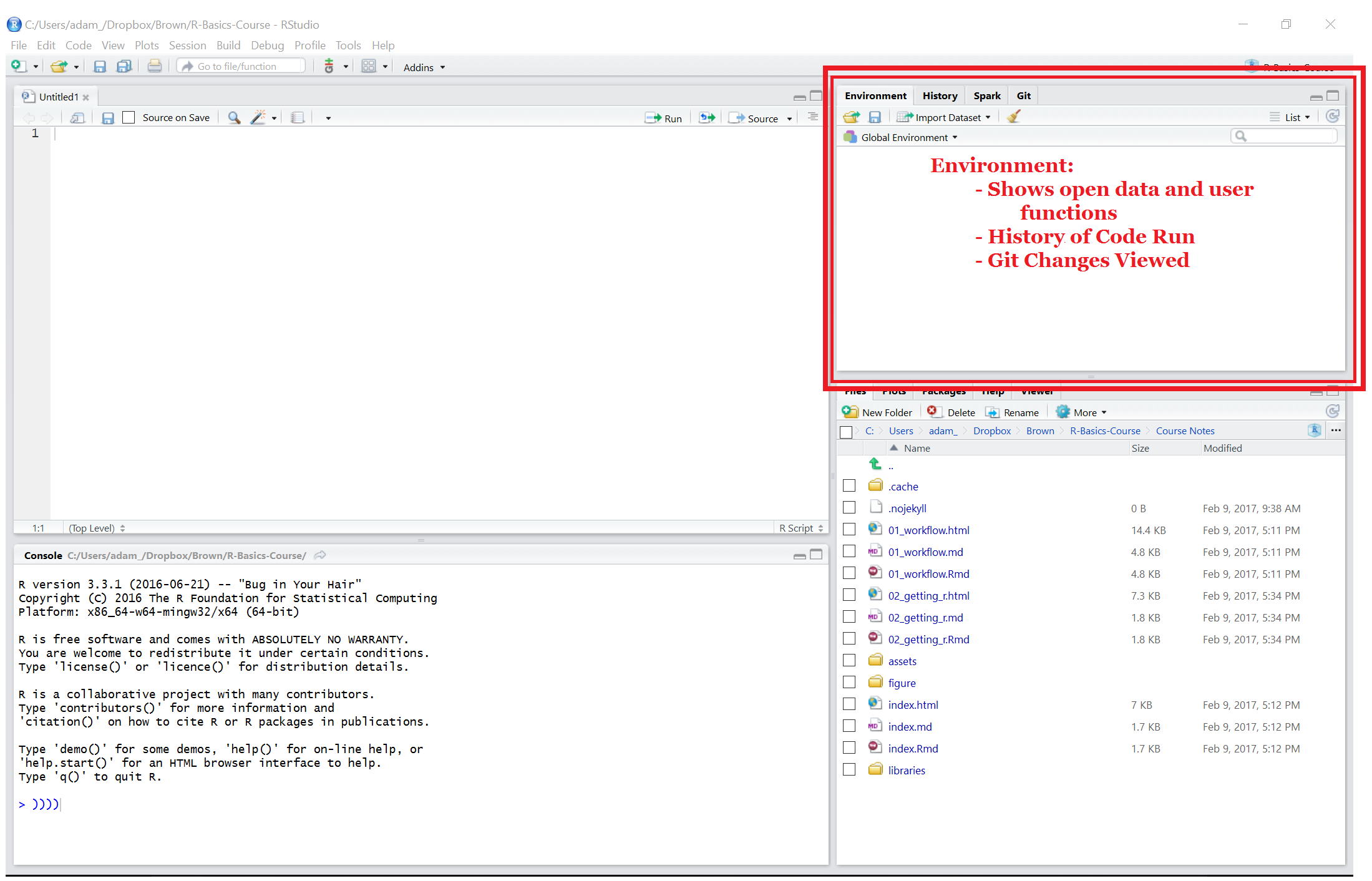Image resolution: width=1372 pixels, height=881 pixels.
Task: Switch to the History tab
Action: tap(940, 96)
